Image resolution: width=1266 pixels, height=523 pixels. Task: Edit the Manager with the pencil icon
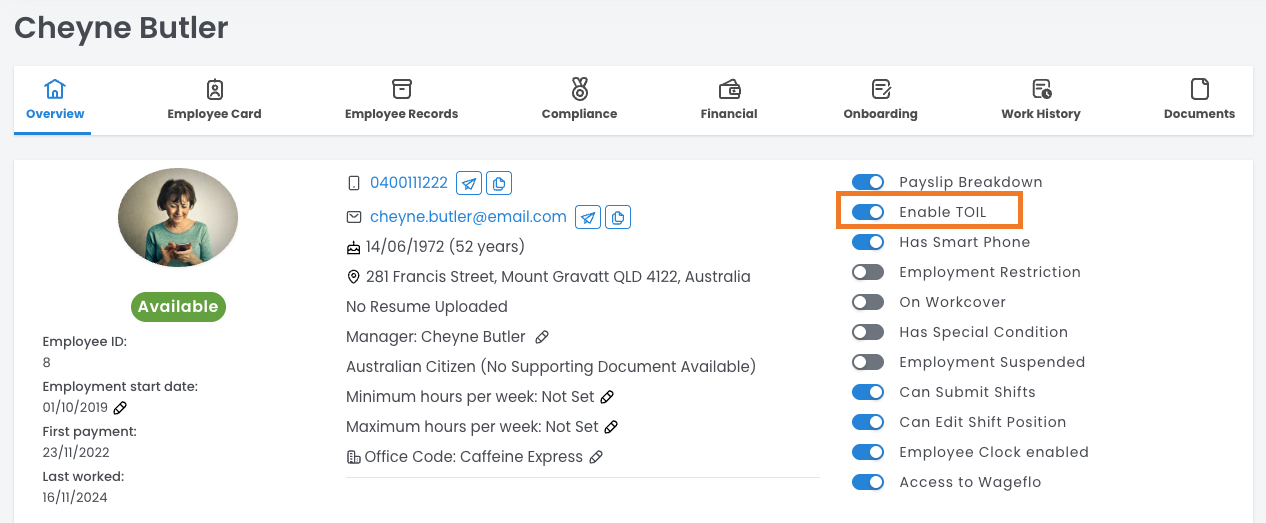[542, 337]
